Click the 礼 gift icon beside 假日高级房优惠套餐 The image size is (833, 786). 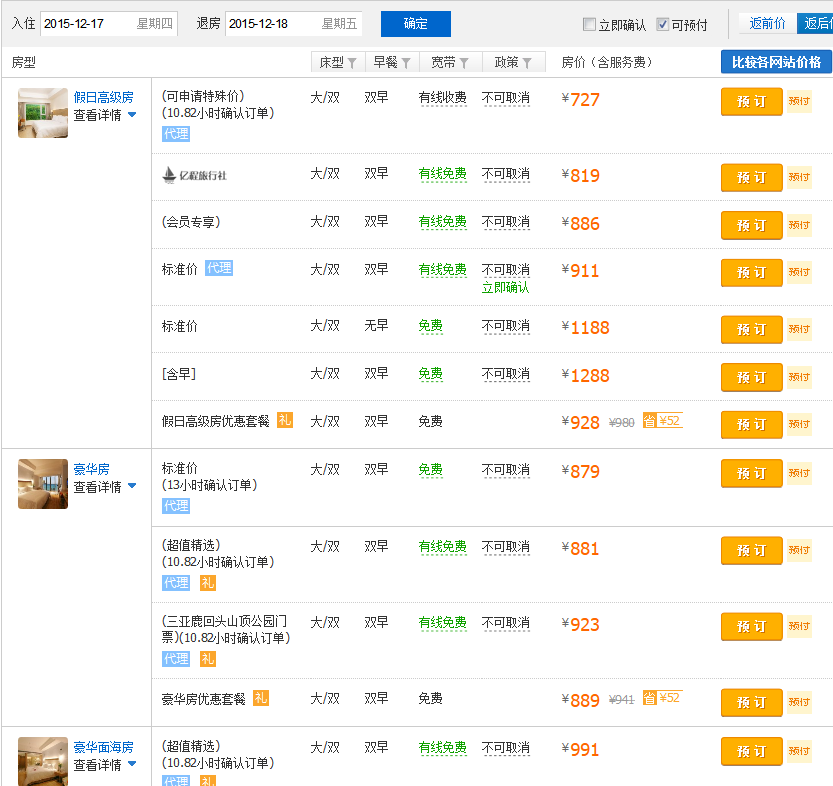[285, 421]
